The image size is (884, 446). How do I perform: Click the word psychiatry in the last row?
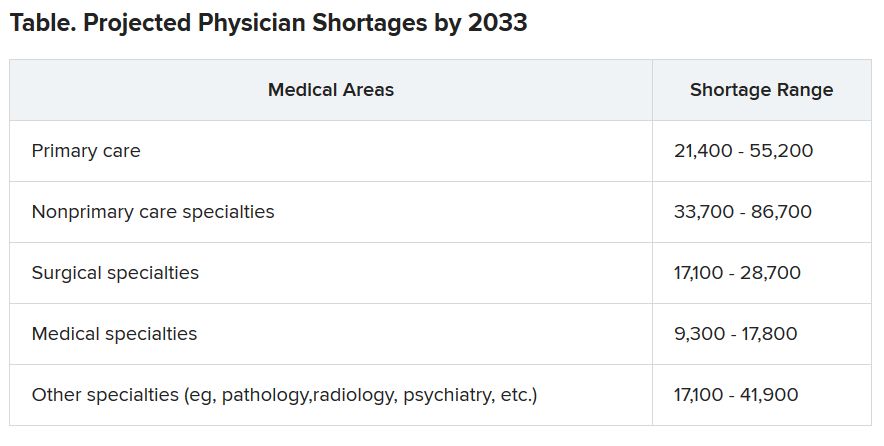tap(447, 395)
